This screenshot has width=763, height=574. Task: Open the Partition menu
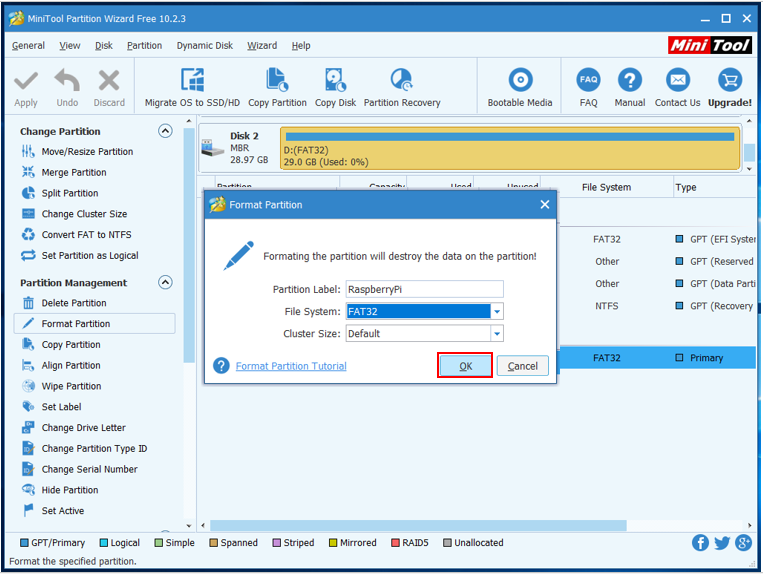click(x=145, y=46)
